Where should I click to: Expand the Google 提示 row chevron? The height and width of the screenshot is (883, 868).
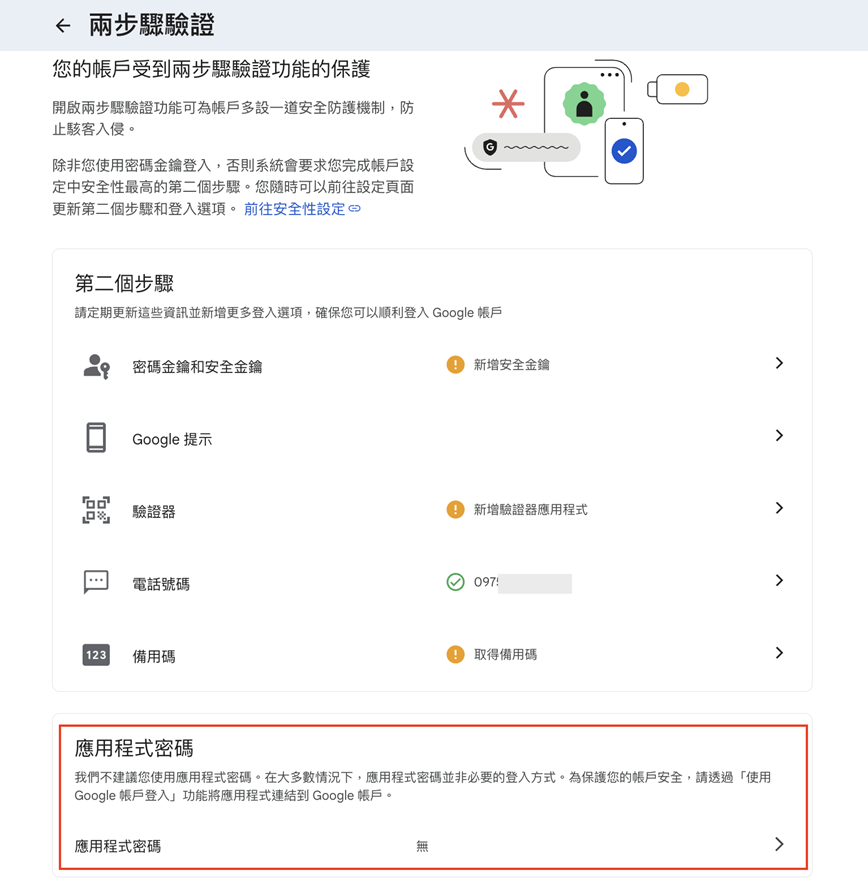pyautogui.click(x=779, y=435)
